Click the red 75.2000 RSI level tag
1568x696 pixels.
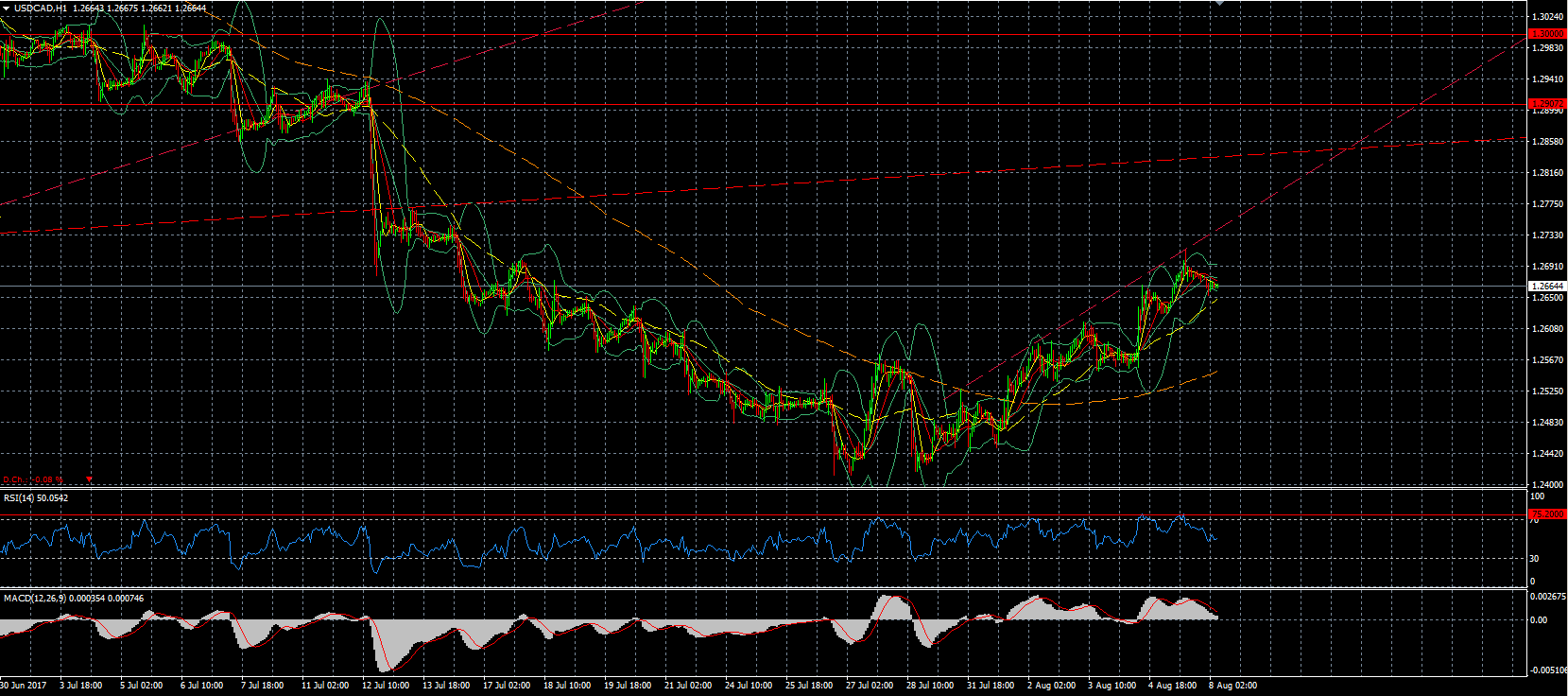click(1547, 514)
